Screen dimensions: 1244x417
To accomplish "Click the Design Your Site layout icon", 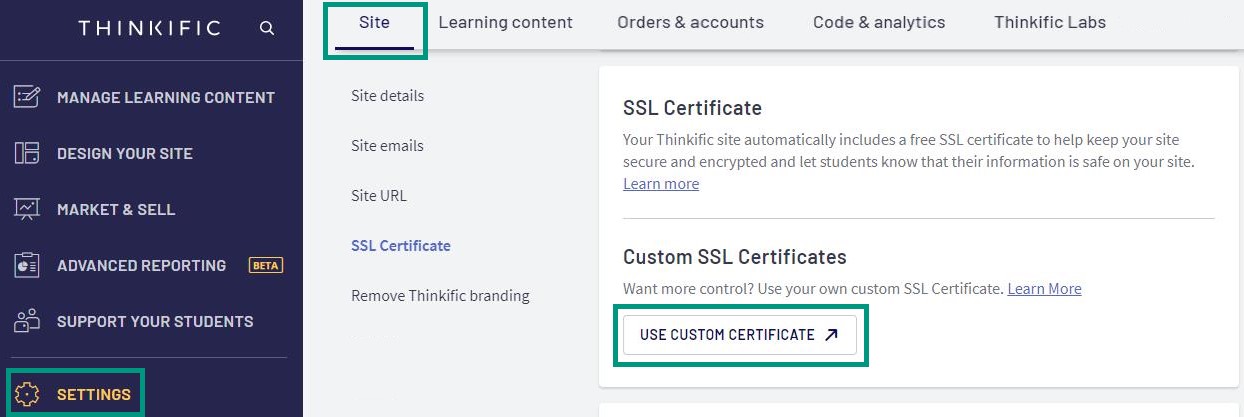I will [x=26, y=153].
